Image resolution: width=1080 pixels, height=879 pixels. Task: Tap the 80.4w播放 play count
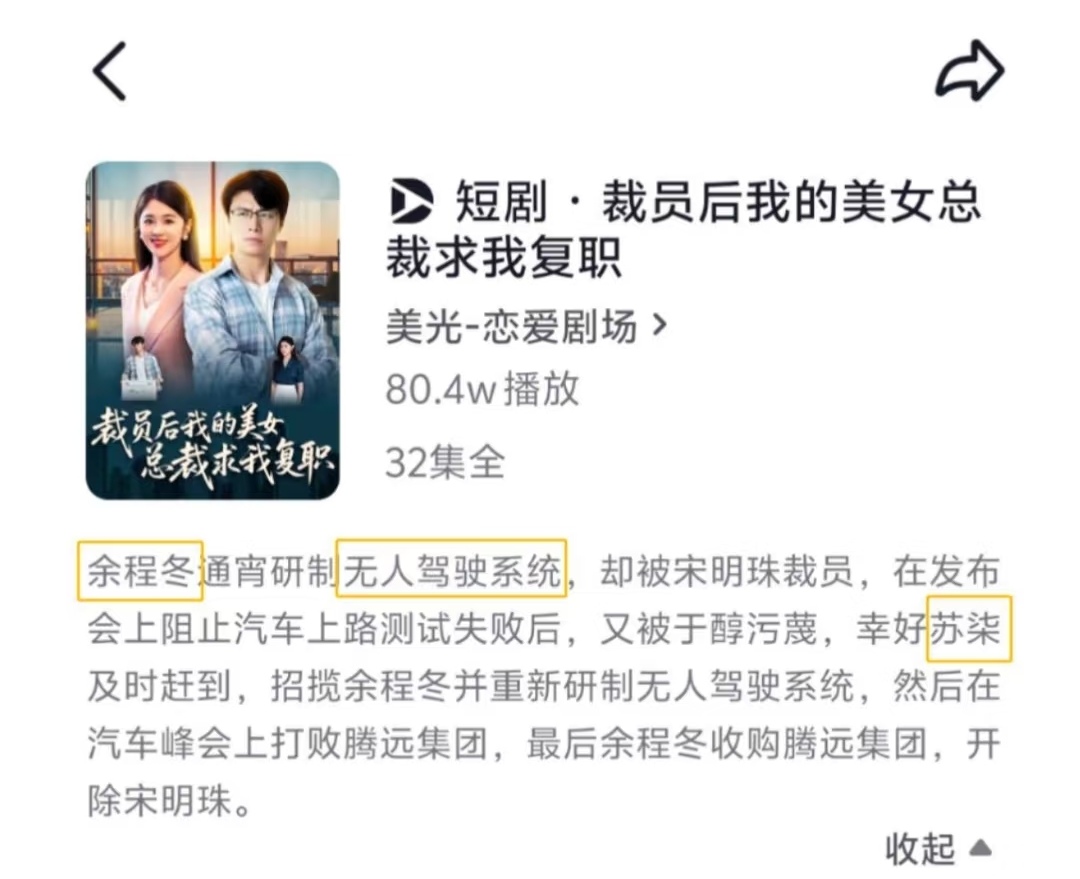(x=482, y=389)
